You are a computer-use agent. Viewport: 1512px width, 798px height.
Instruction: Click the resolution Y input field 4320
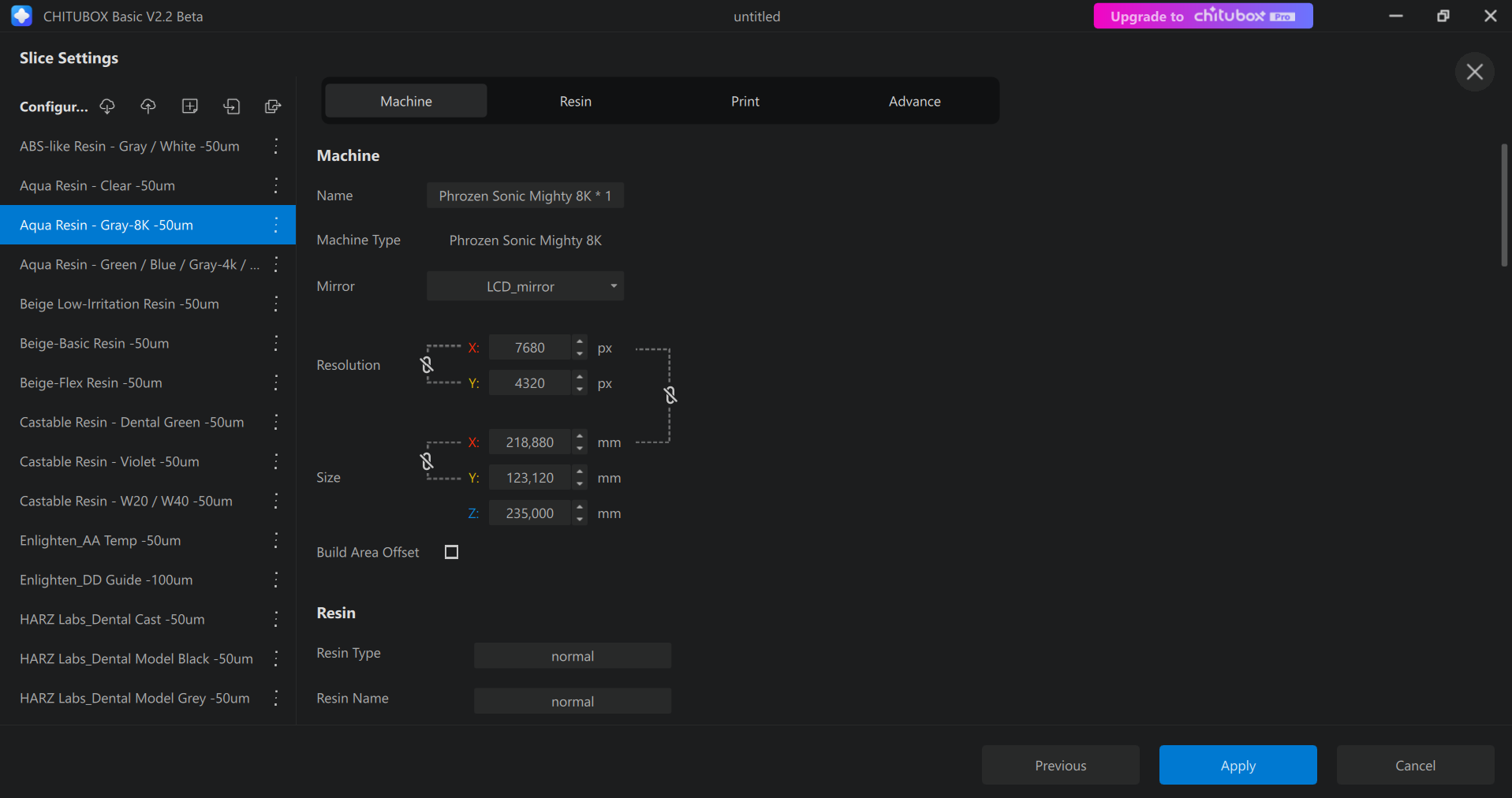coord(530,383)
